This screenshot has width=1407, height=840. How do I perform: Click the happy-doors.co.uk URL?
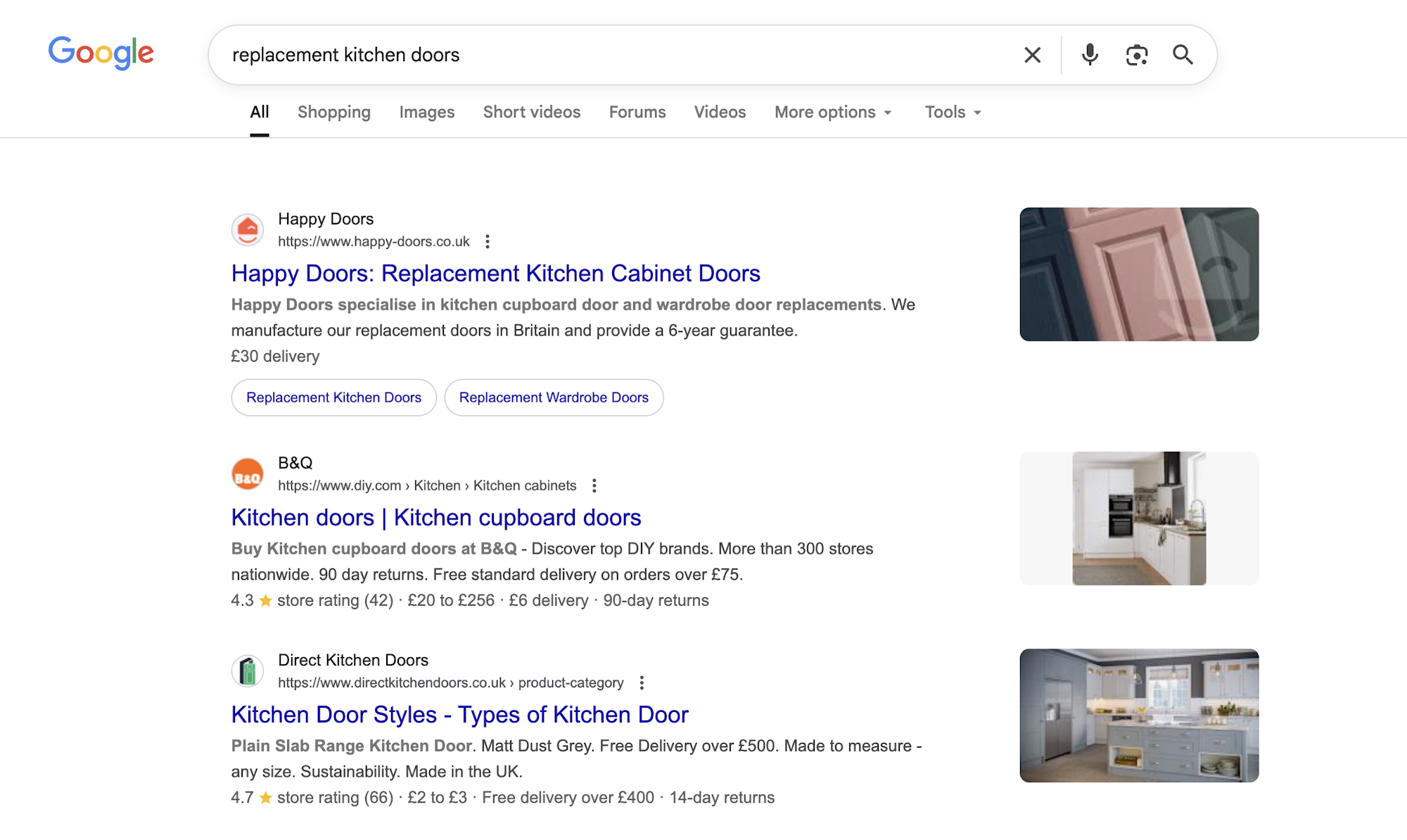[374, 242]
